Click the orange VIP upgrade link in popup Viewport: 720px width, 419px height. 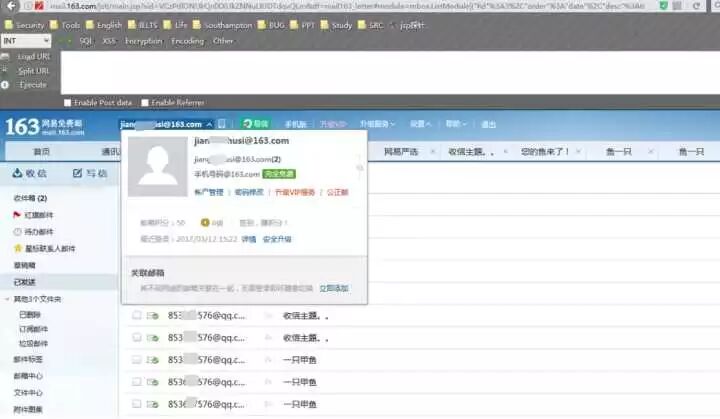click(x=295, y=192)
